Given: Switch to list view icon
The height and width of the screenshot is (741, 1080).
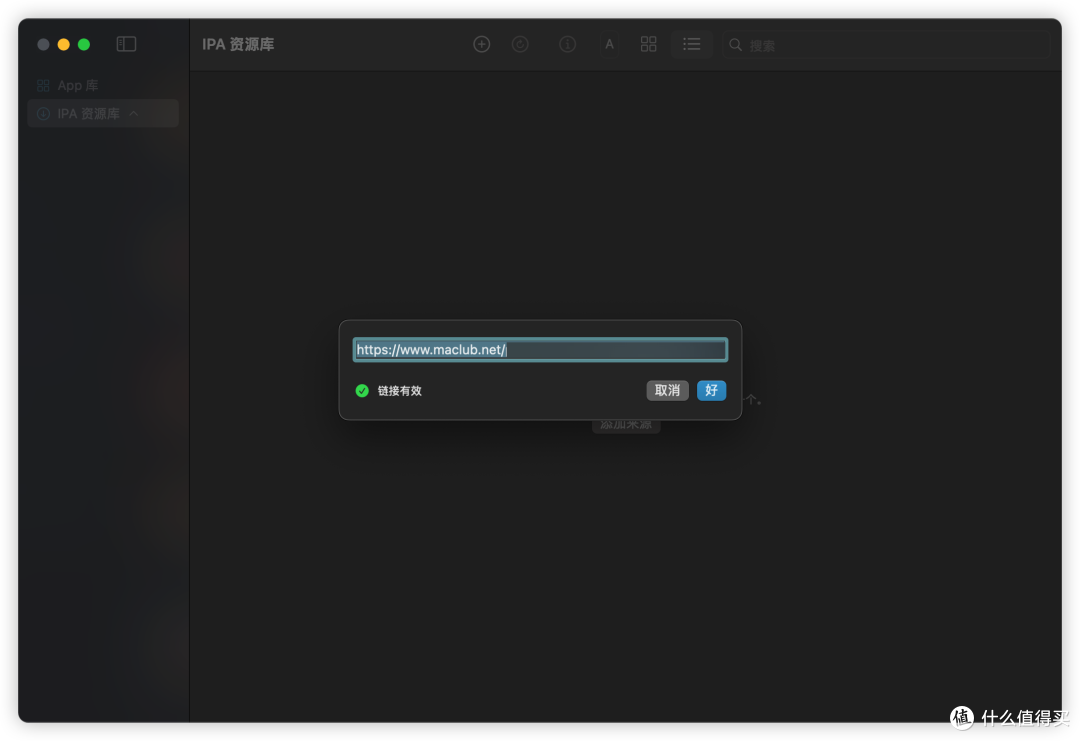Looking at the screenshot, I should (692, 45).
